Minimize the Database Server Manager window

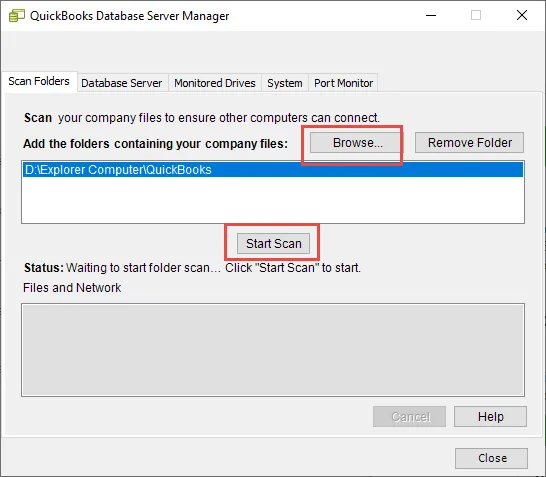[431, 15]
